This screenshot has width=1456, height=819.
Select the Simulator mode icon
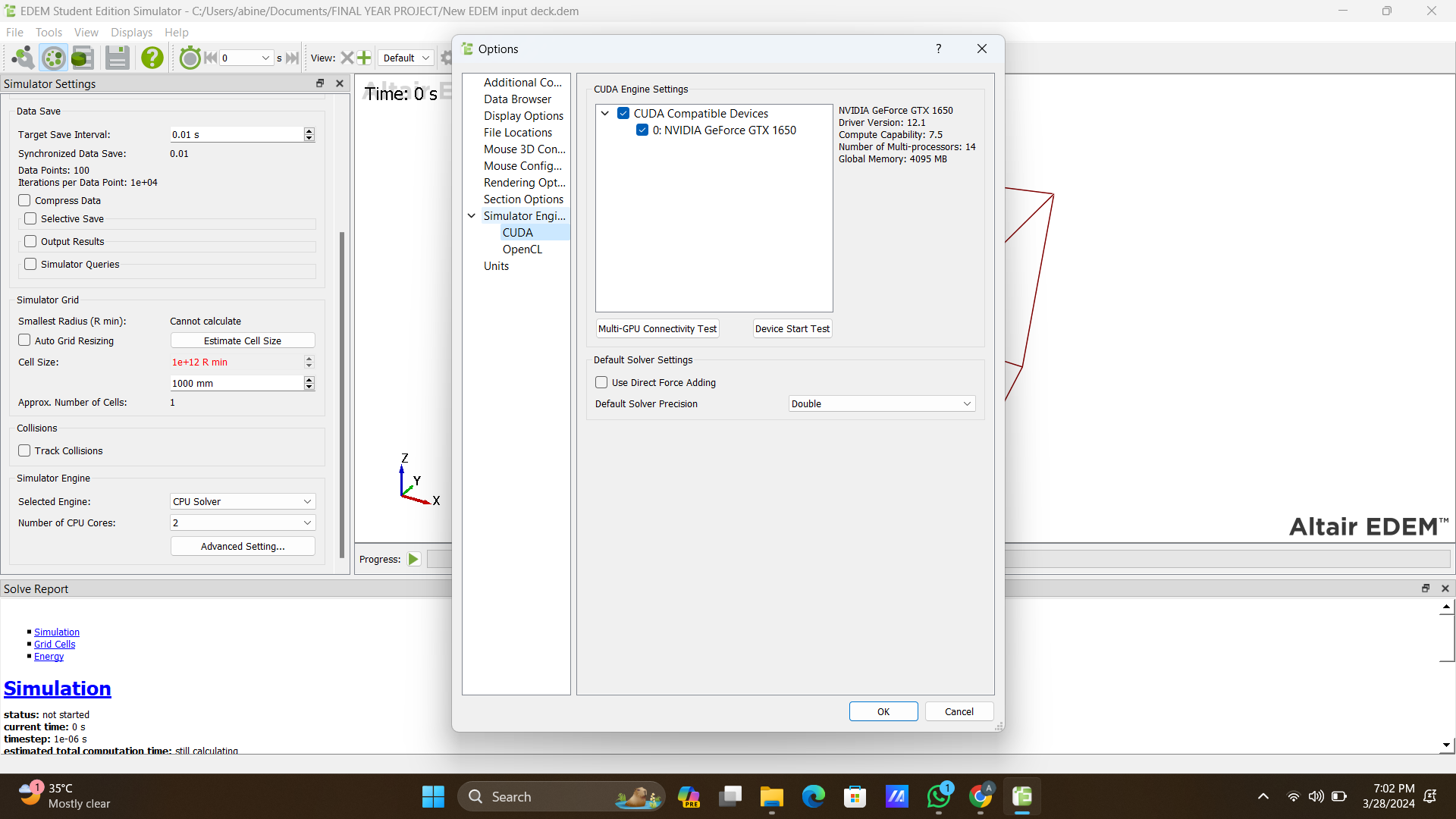click(x=53, y=58)
